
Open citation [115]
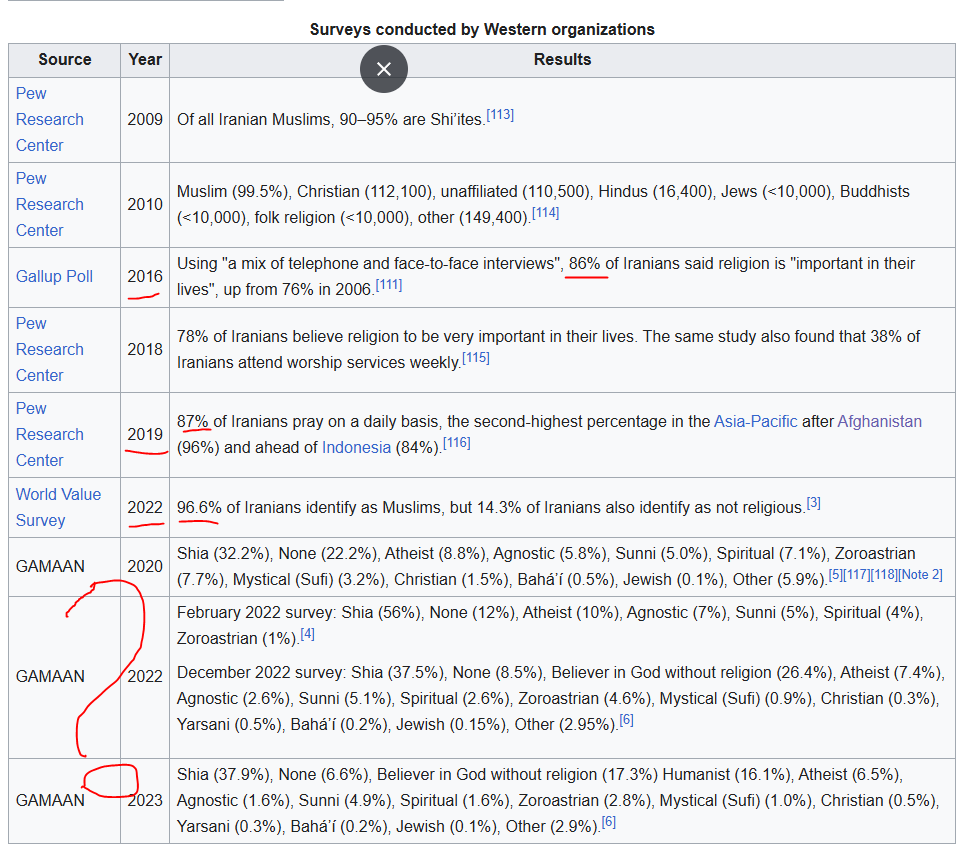click(x=476, y=357)
